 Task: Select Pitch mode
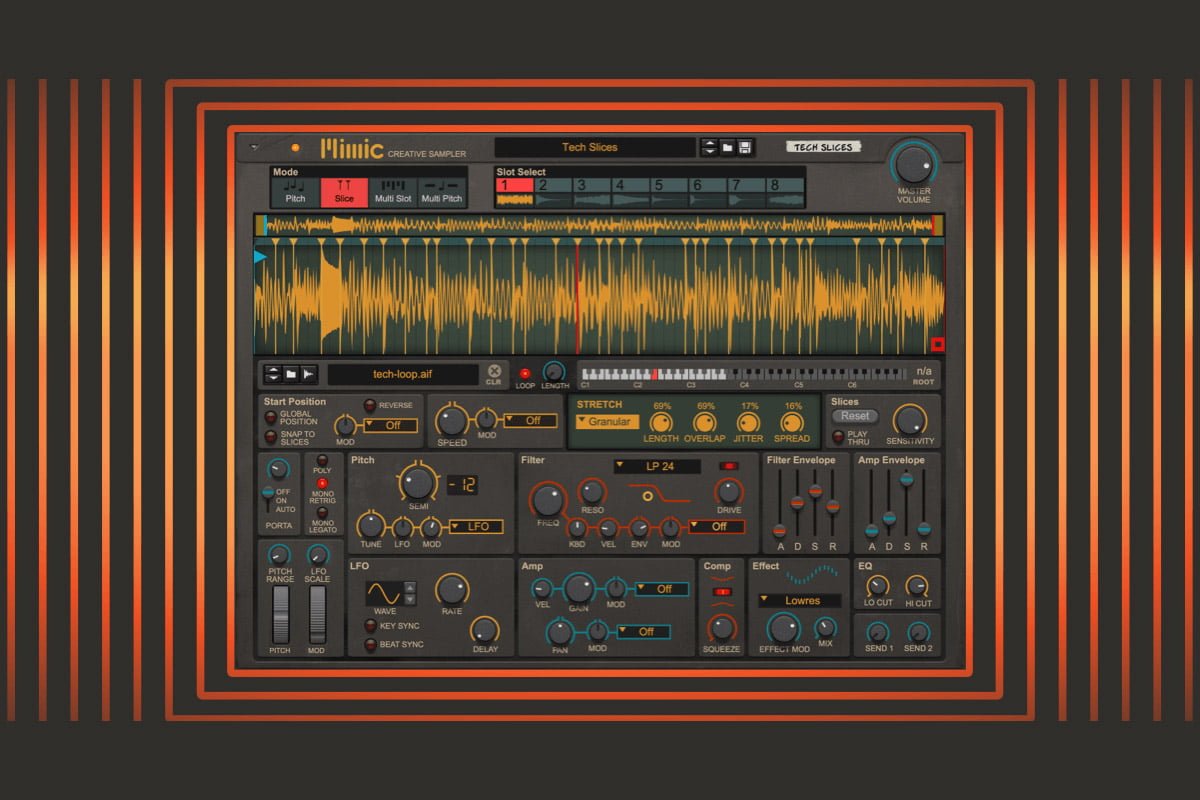(x=296, y=191)
